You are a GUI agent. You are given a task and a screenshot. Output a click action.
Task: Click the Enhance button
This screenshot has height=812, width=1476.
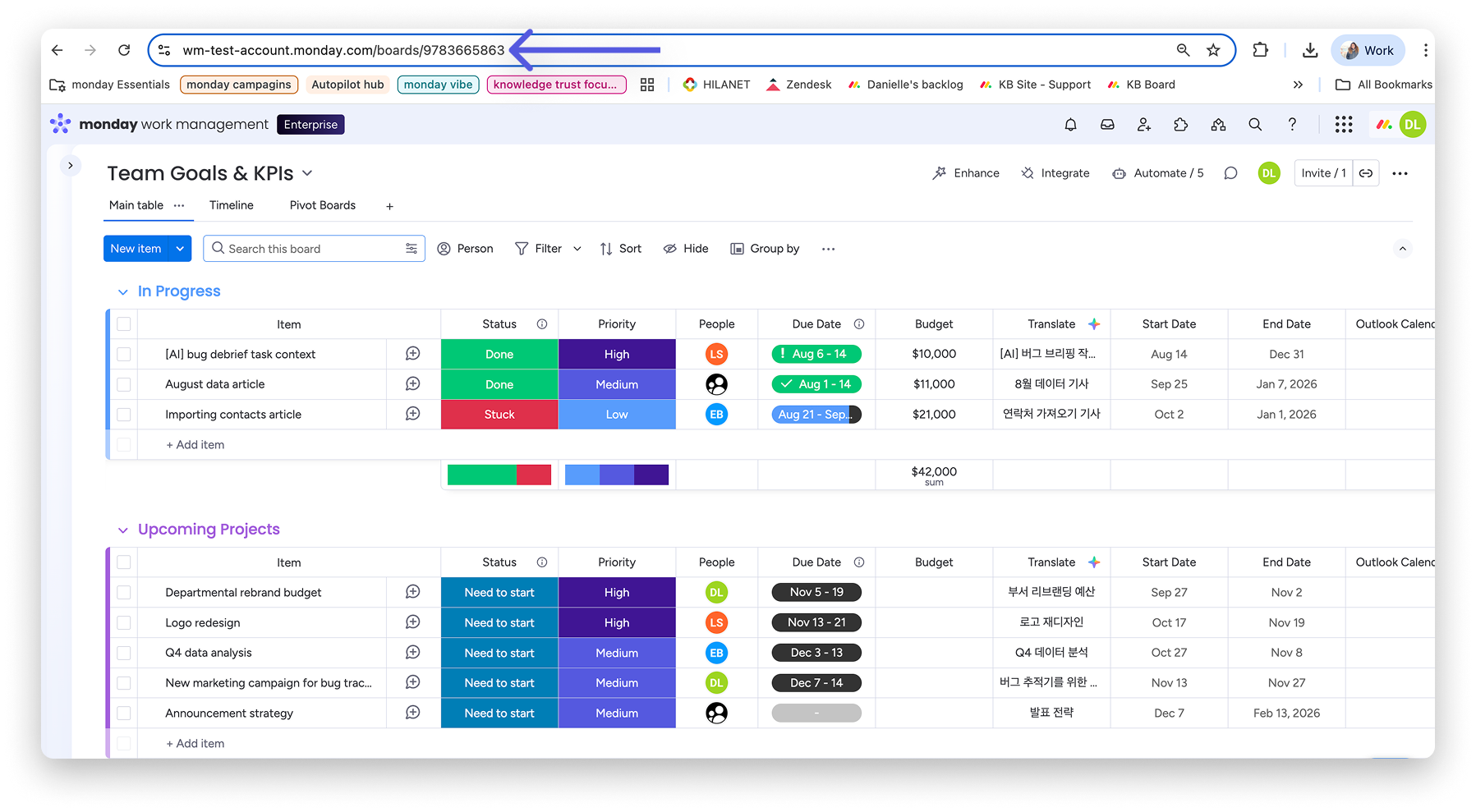966,173
